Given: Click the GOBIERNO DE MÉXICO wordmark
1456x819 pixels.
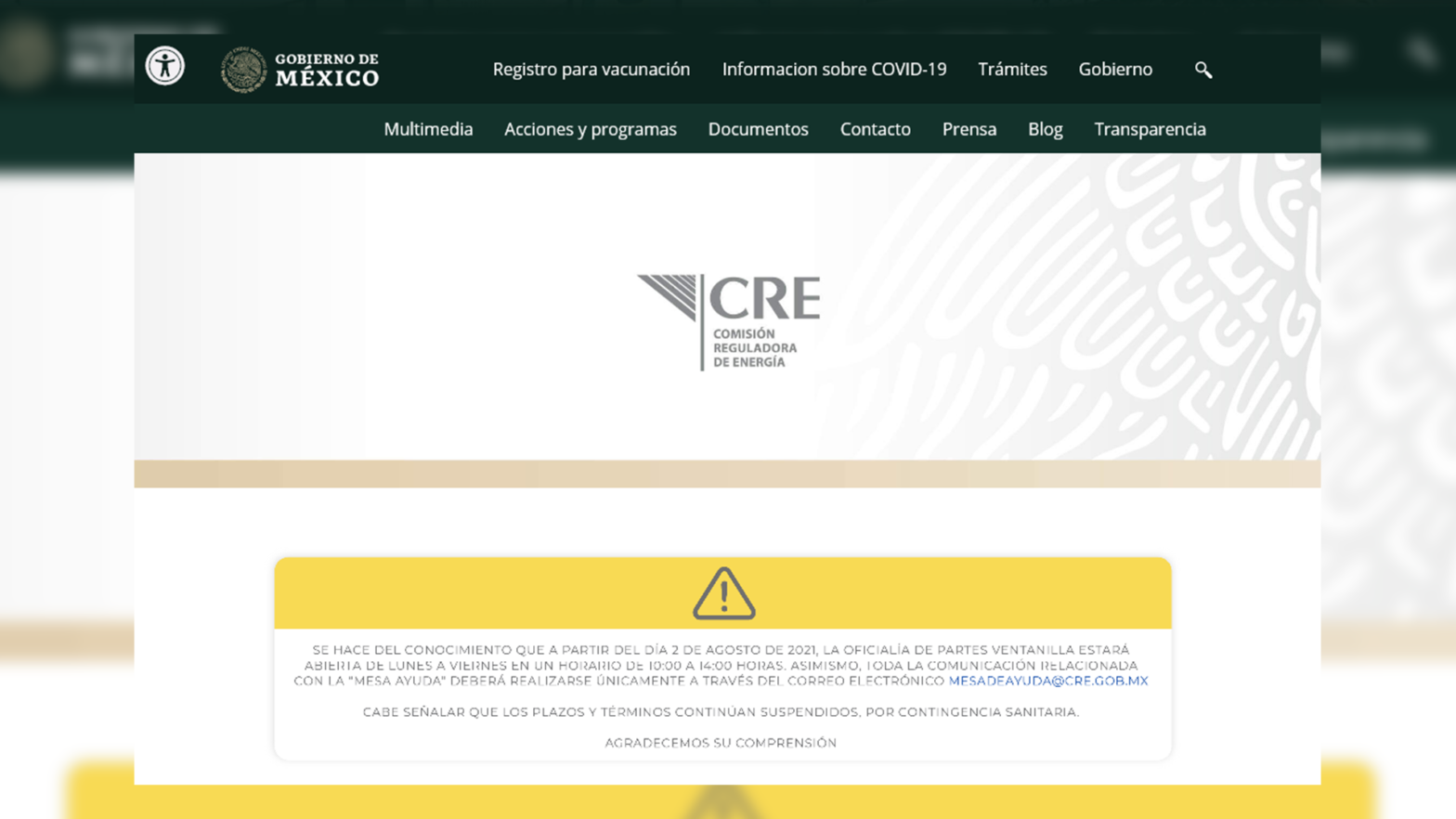Looking at the screenshot, I should 327,70.
